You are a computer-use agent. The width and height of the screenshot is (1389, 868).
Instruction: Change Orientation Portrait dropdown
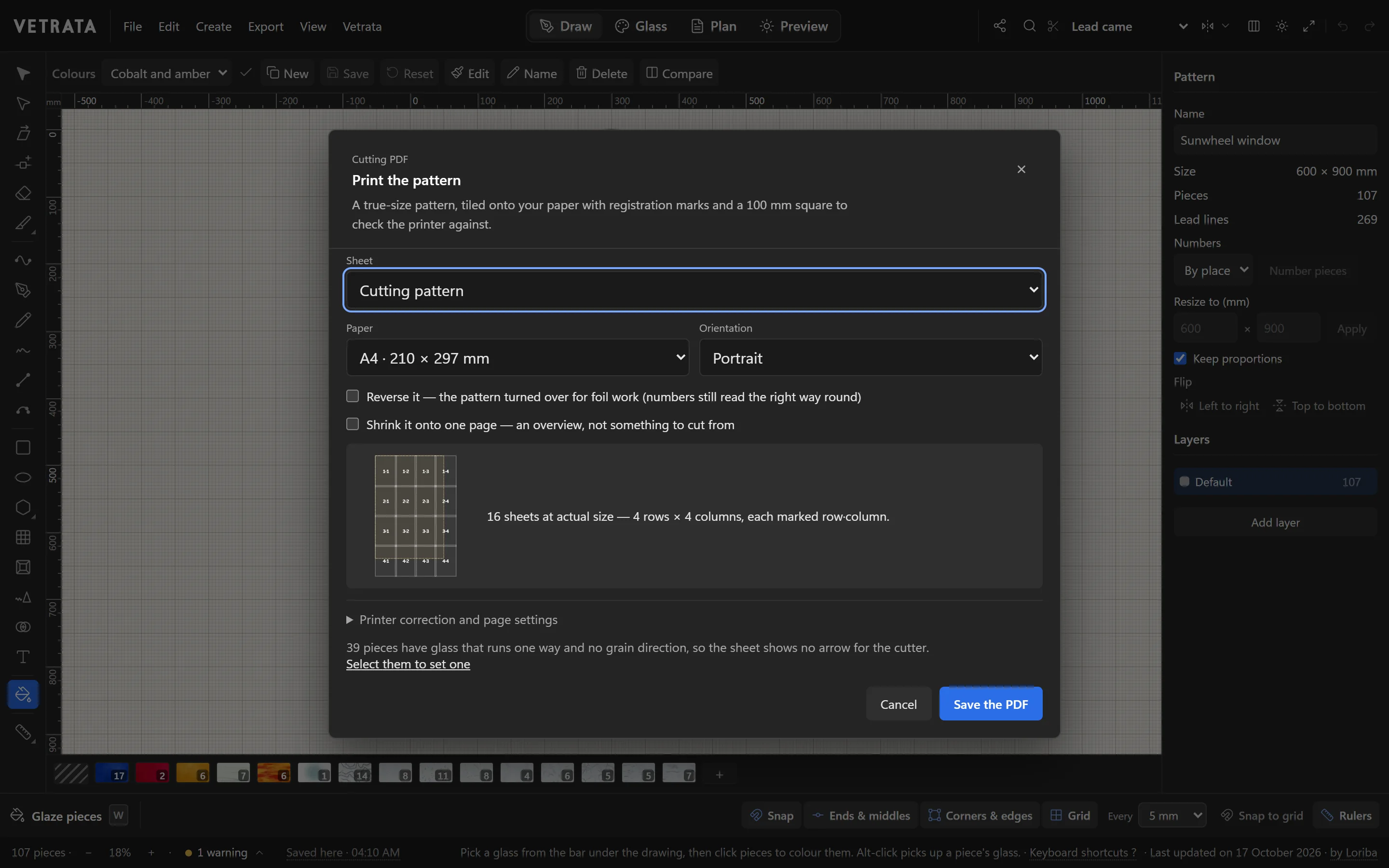(x=870, y=358)
